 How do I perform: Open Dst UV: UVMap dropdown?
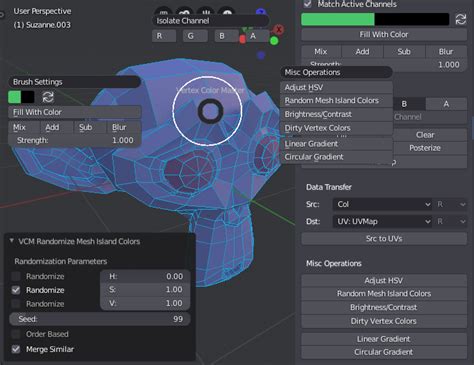coord(383,221)
